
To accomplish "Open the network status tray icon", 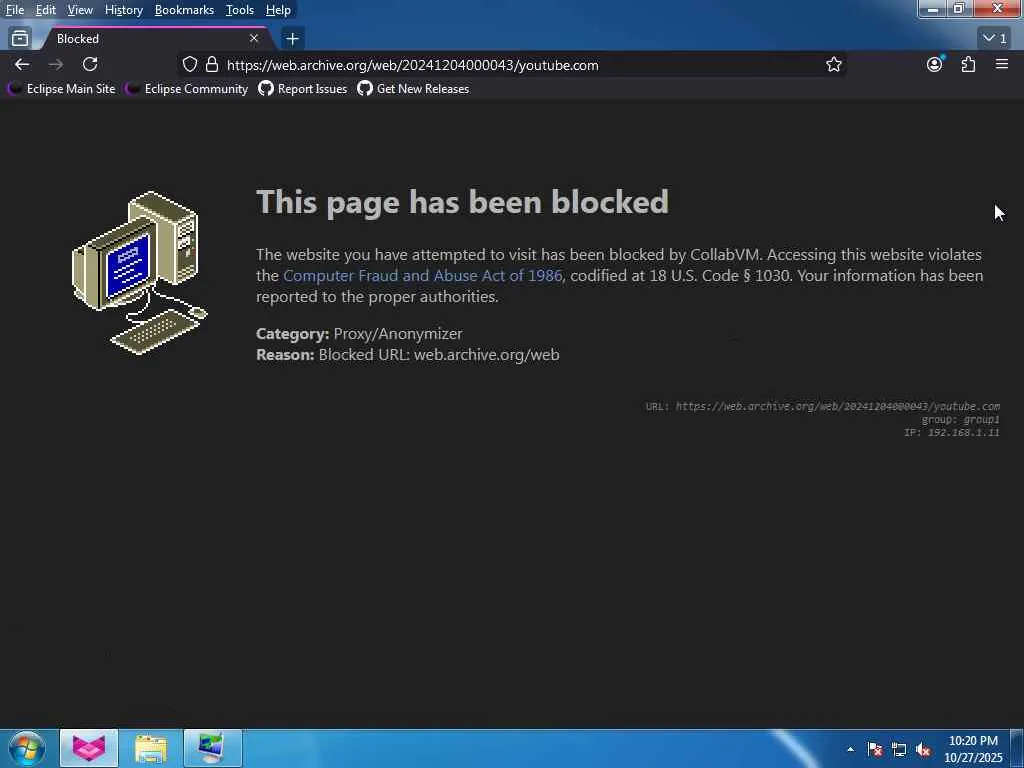I will click(x=899, y=749).
